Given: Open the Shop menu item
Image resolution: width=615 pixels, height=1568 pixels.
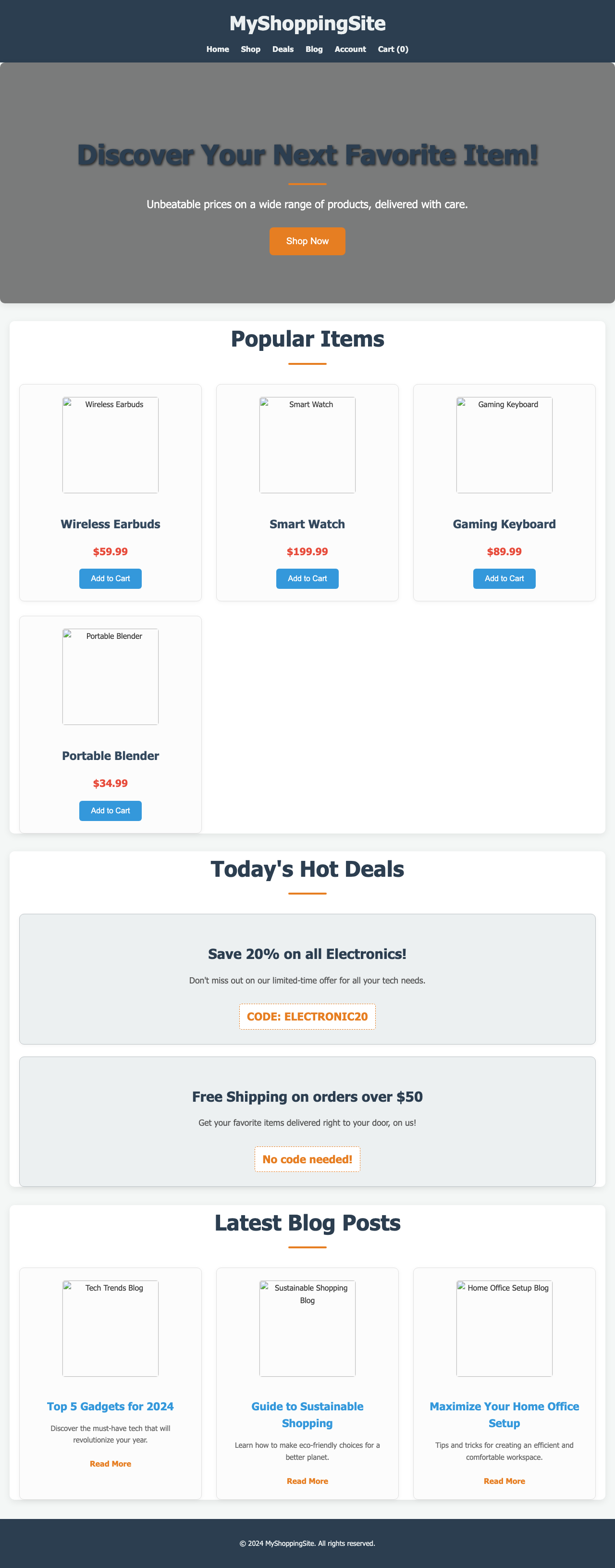Looking at the screenshot, I should pos(250,50).
